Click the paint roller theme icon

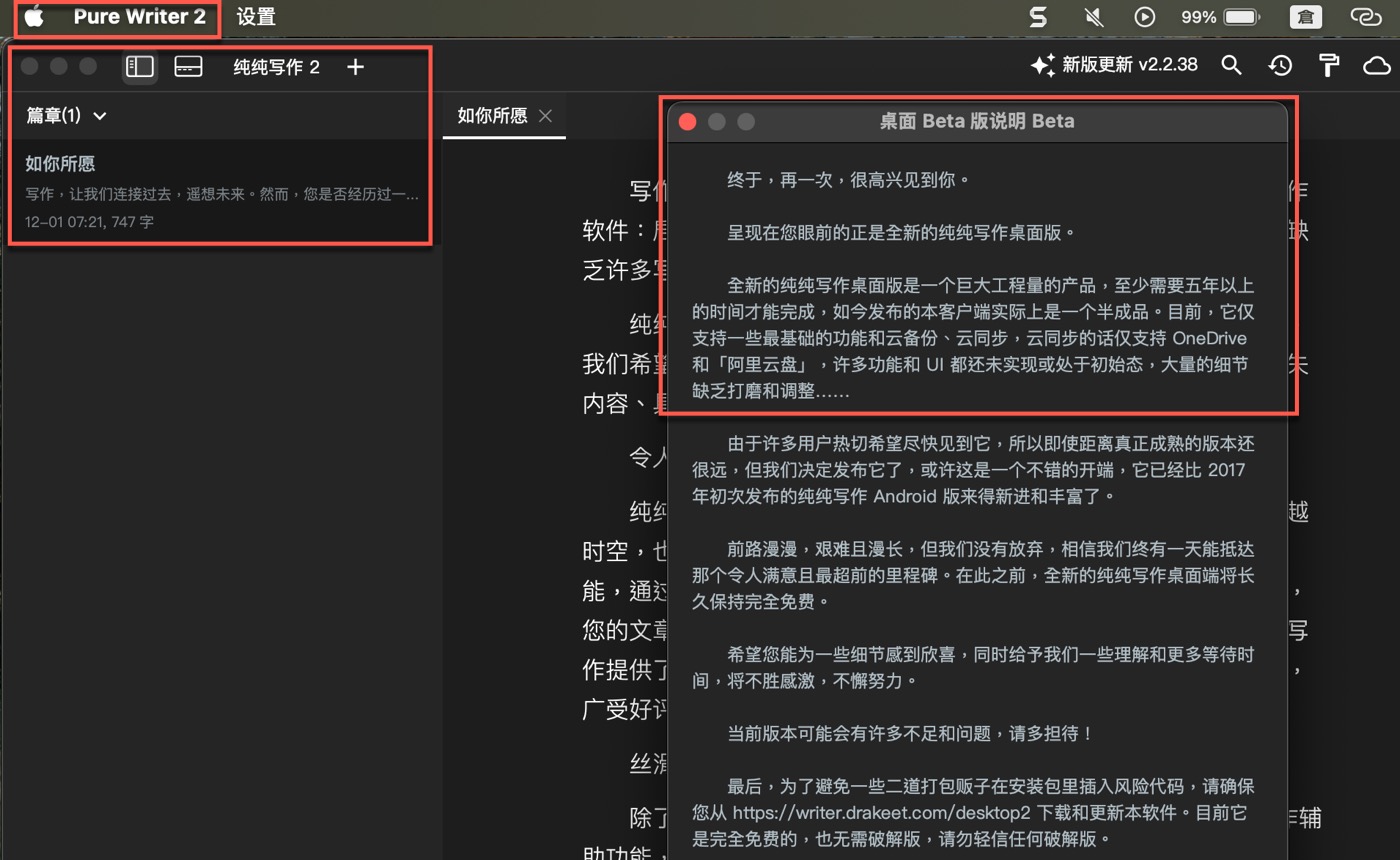point(1328,64)
